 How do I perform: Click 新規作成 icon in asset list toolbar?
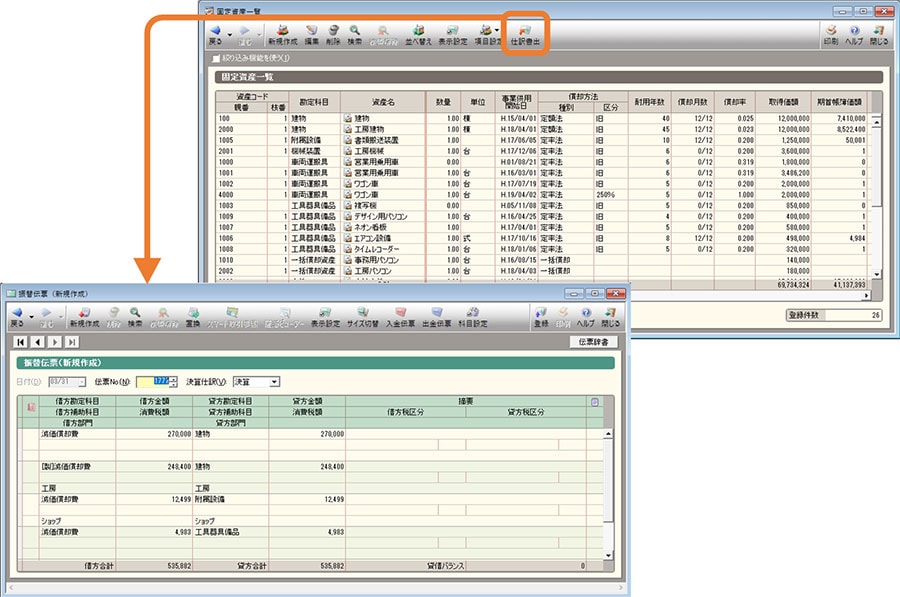click(282, 34)
